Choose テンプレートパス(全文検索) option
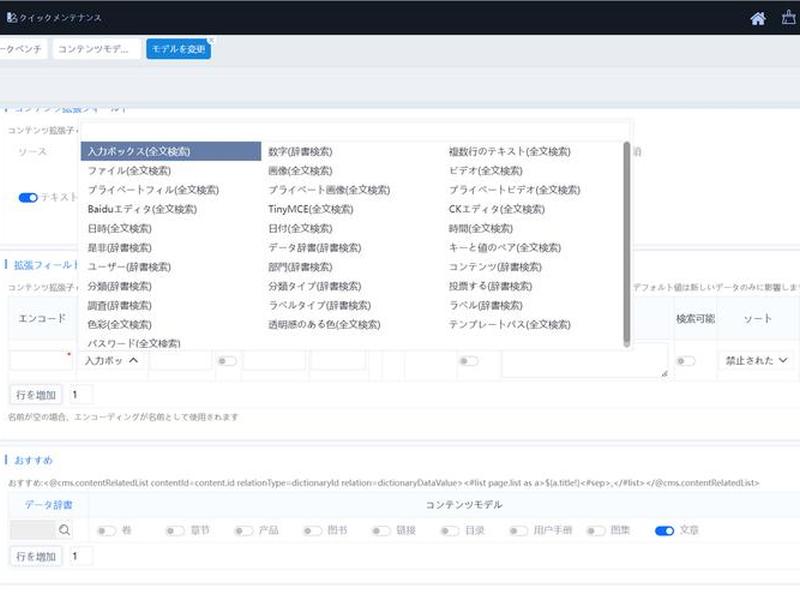The image size is (800, 600). 509,324
